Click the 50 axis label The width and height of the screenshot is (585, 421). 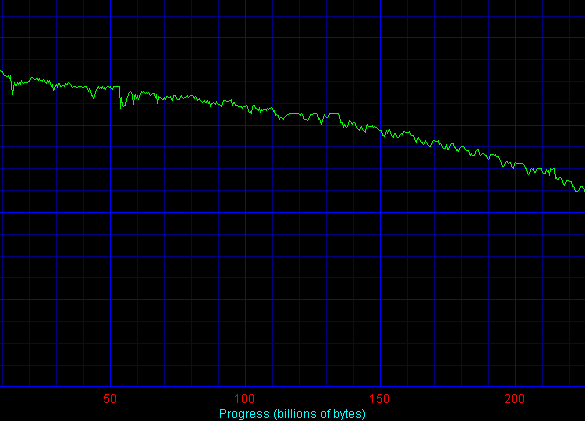[x=110, y=399]
